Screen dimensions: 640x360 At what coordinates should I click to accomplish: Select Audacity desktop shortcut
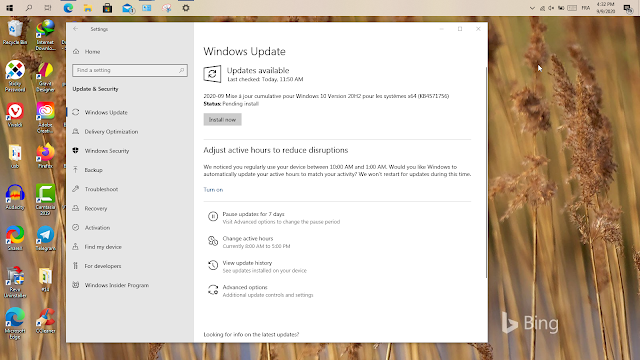(15, 197)
